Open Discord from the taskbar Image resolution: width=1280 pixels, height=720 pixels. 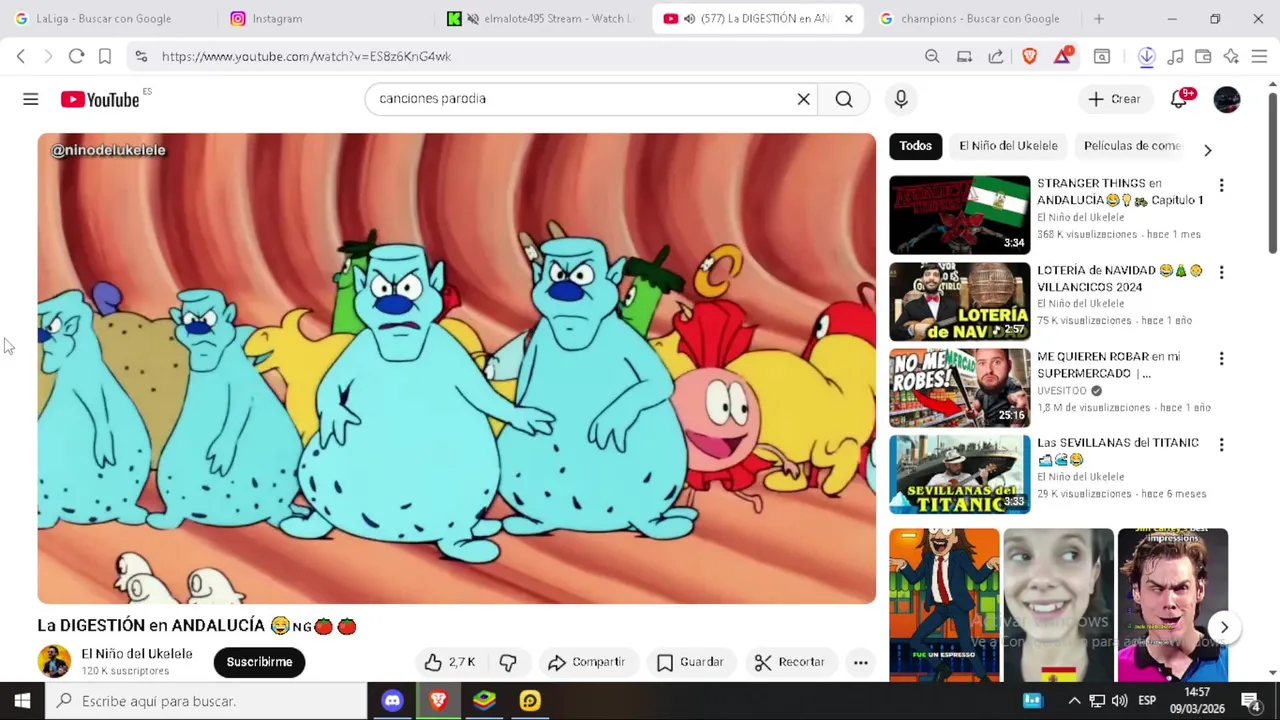[x=392, y=701]
